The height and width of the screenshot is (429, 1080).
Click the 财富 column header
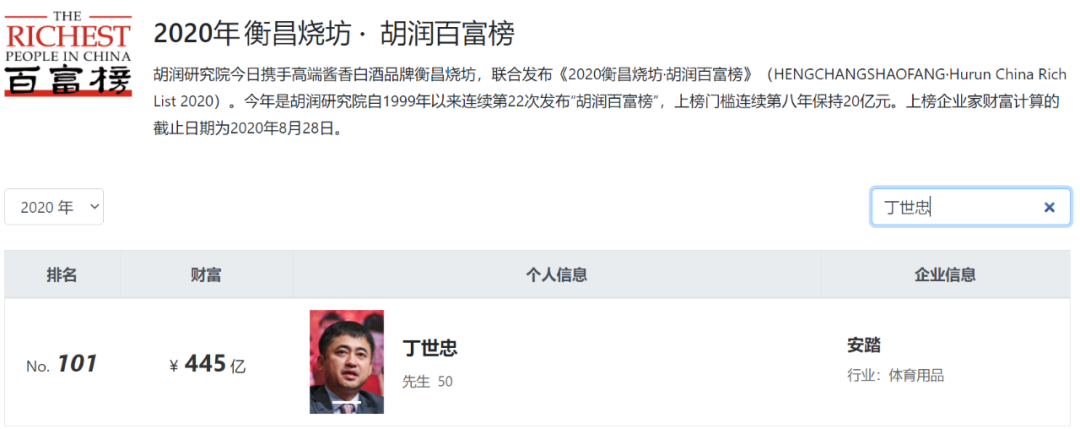[206, 275]
